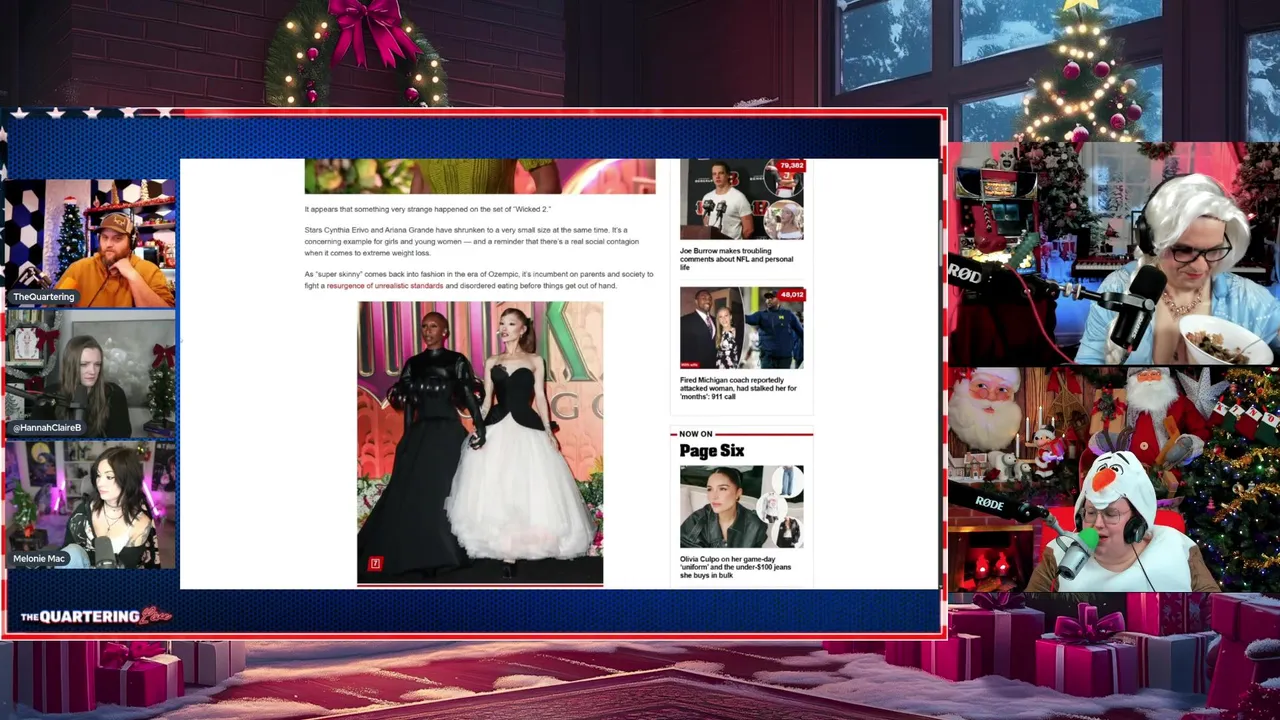The image size is (1280, 720).
Task: Click the text 'It appears that something very strange'
Action: [x=427, y=210]
